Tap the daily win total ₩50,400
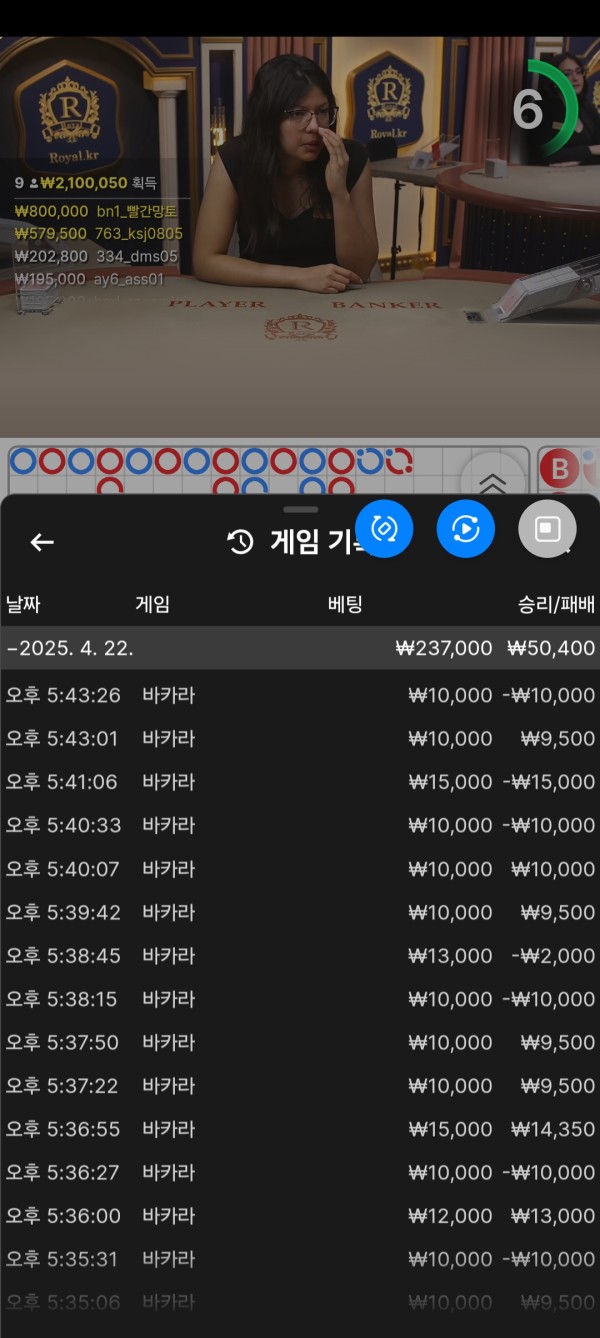 coord(551,648)
